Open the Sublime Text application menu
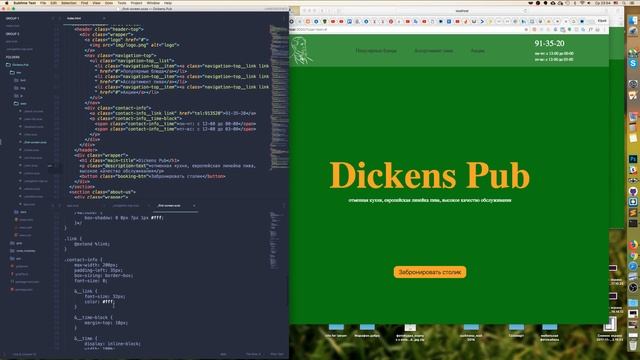Image resolution: width=640 pixels, height=360 pixels. 24,3
